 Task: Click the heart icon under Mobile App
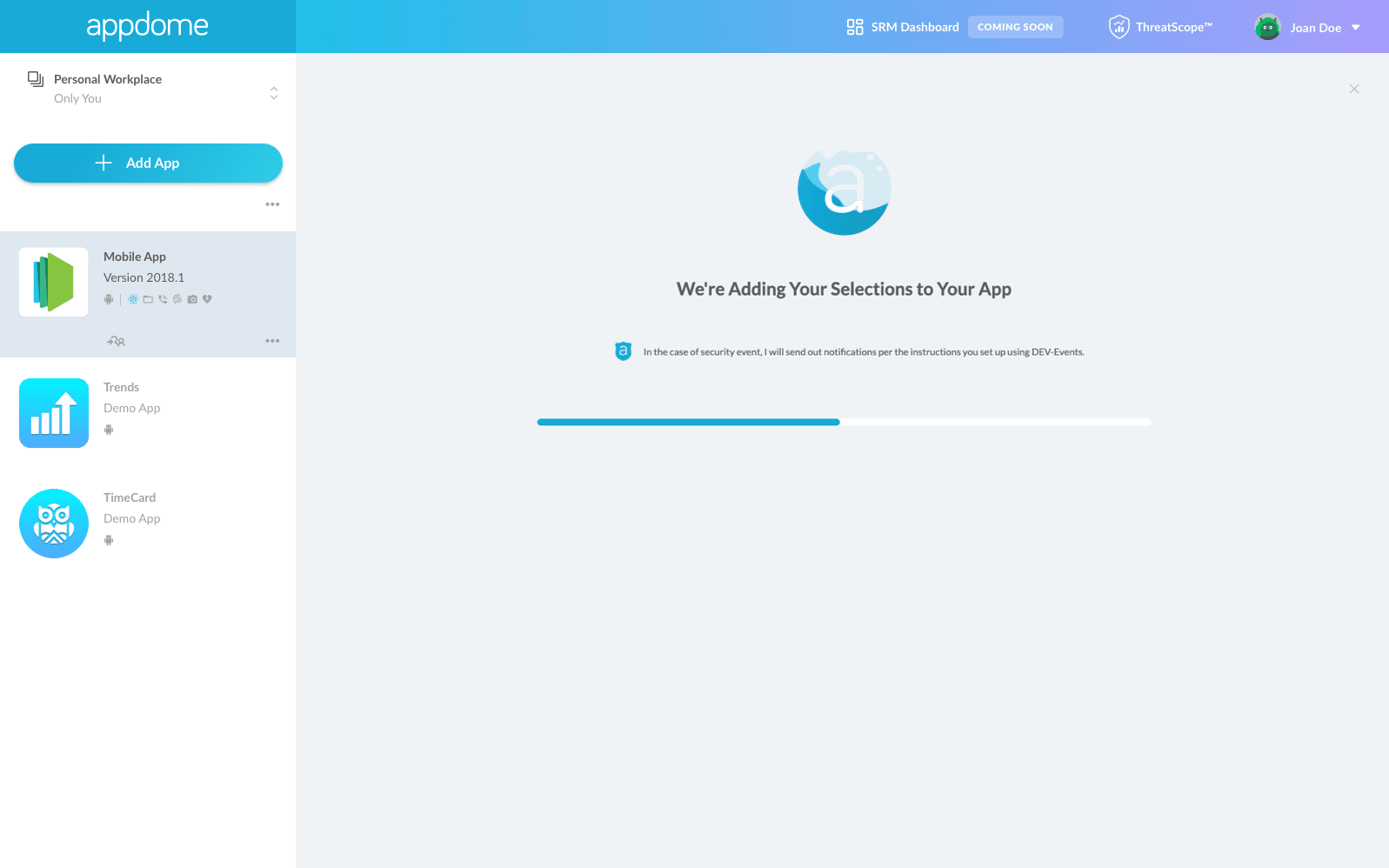[207, 299]
